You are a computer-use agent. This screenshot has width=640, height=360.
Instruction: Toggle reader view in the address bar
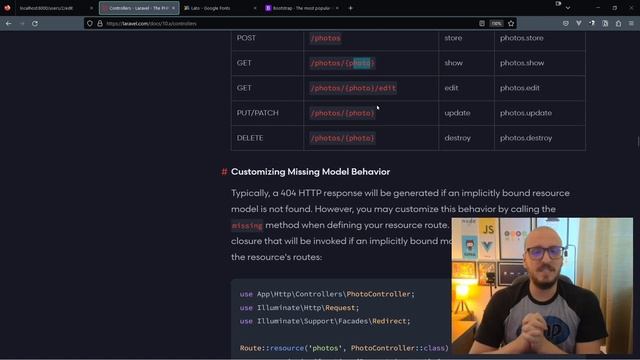coord(482,24)
